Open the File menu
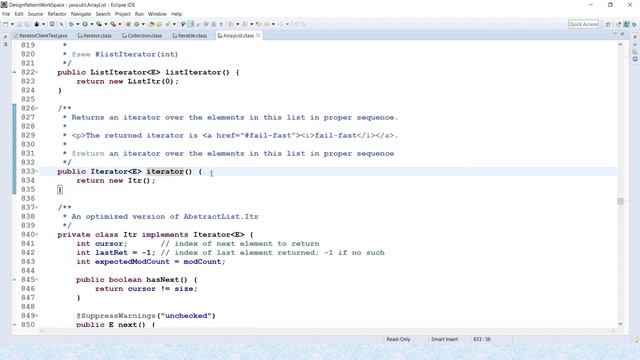640x360 pixels. coord(6,14)
